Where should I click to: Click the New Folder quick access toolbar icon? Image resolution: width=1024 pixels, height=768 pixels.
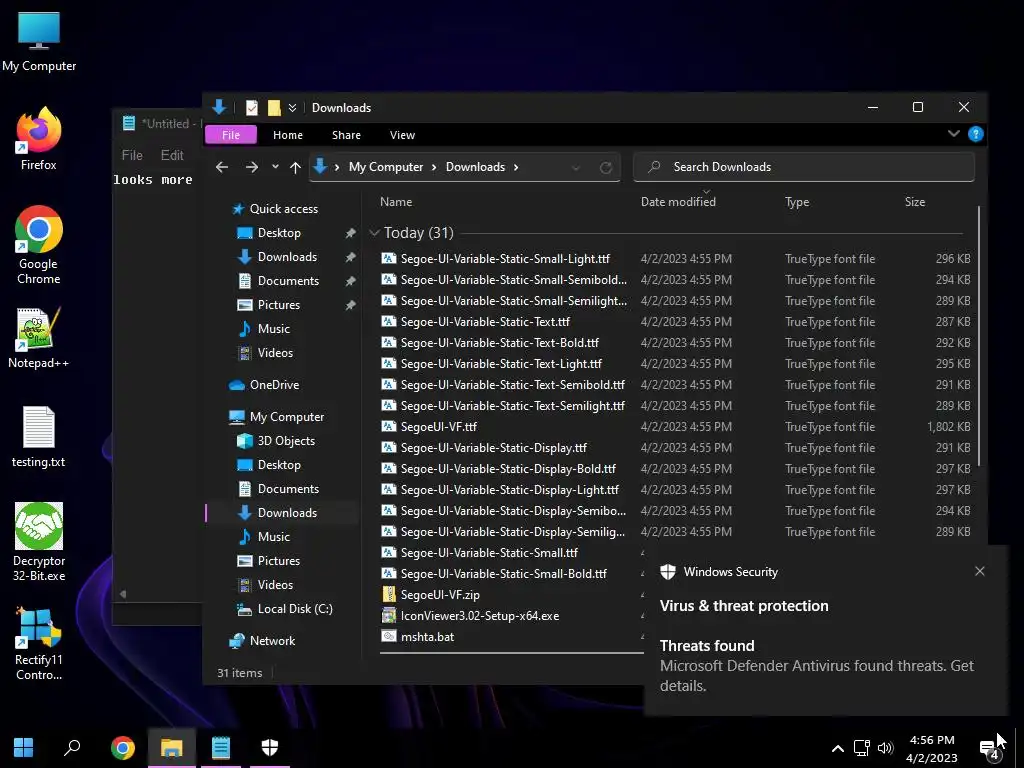tap(274, 108)
